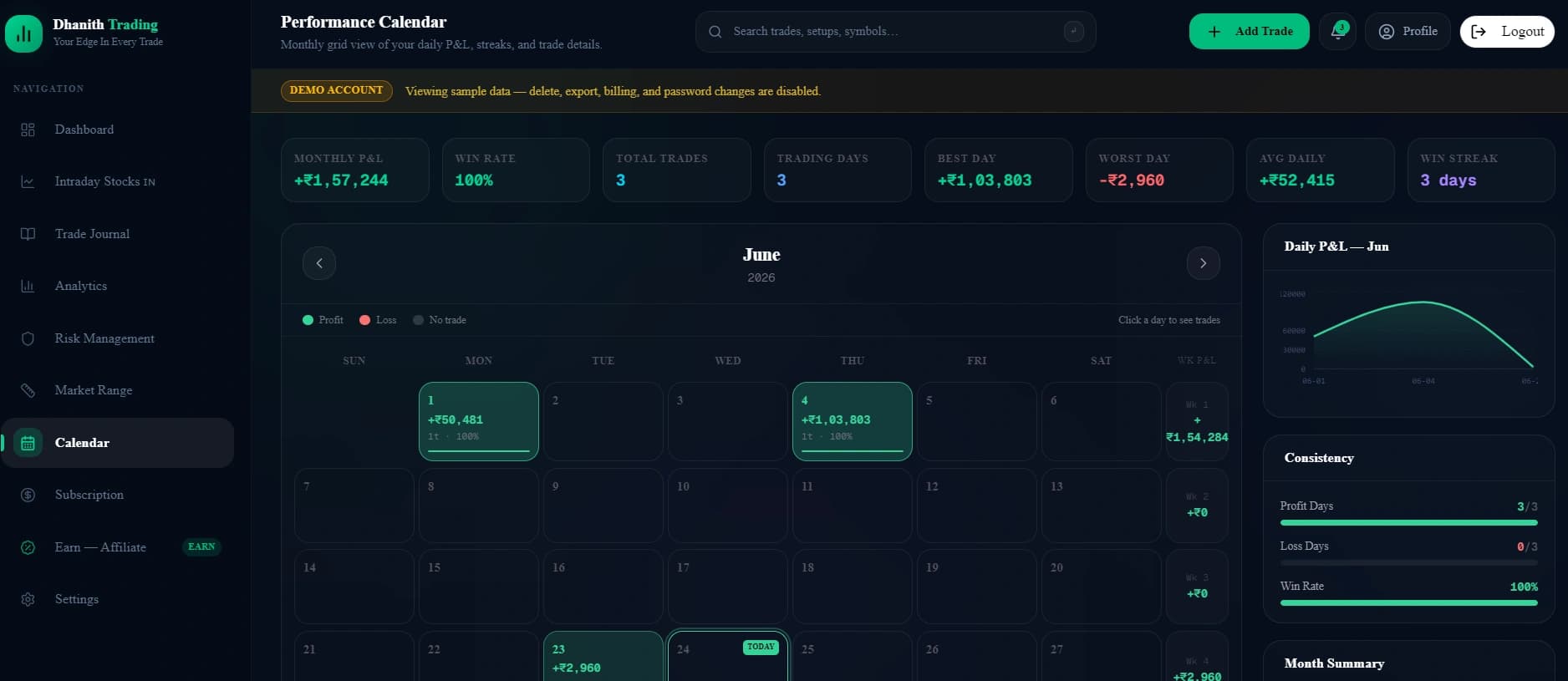Click the Logout button
This screenshot has height=681, width=1568.
click(x=1507, y=31)
